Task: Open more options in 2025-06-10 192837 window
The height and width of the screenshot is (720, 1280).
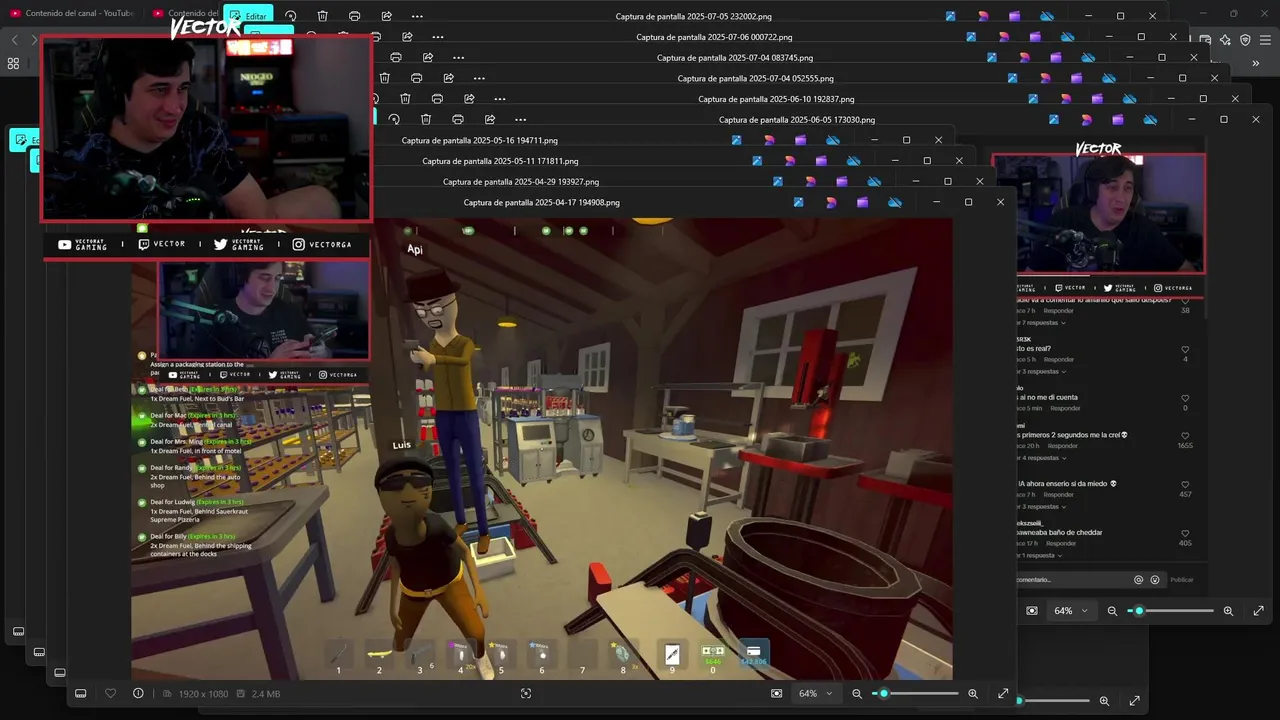Action: tap(500, 99)
